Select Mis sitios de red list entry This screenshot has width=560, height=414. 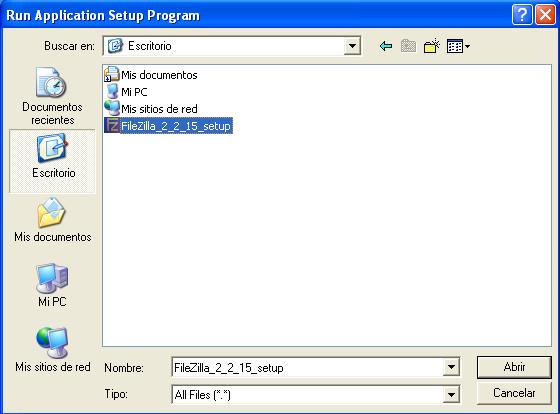151,109
